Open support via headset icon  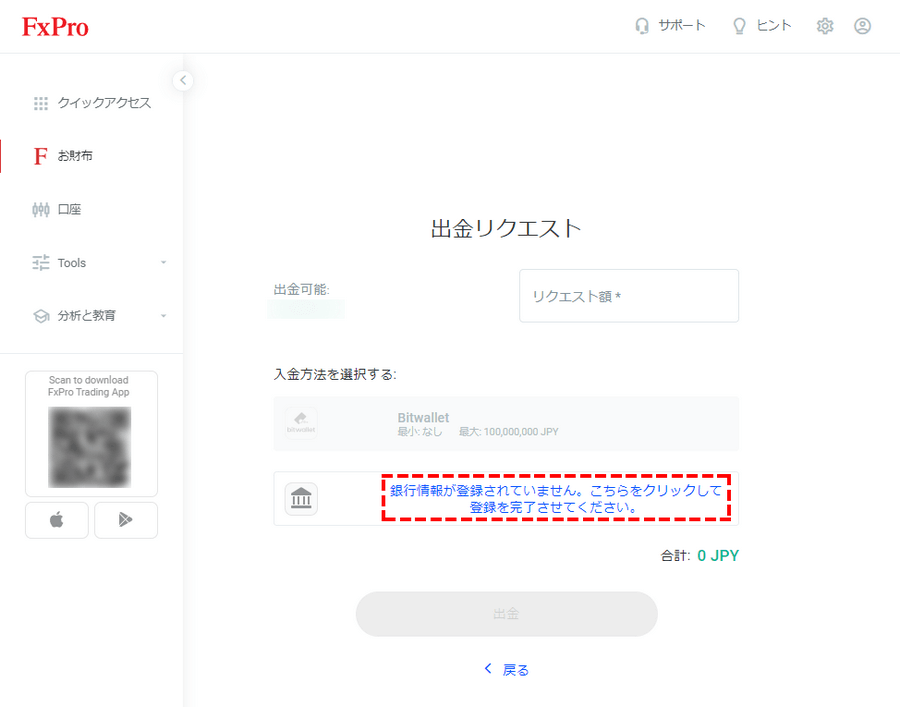[x=642, y=26]
